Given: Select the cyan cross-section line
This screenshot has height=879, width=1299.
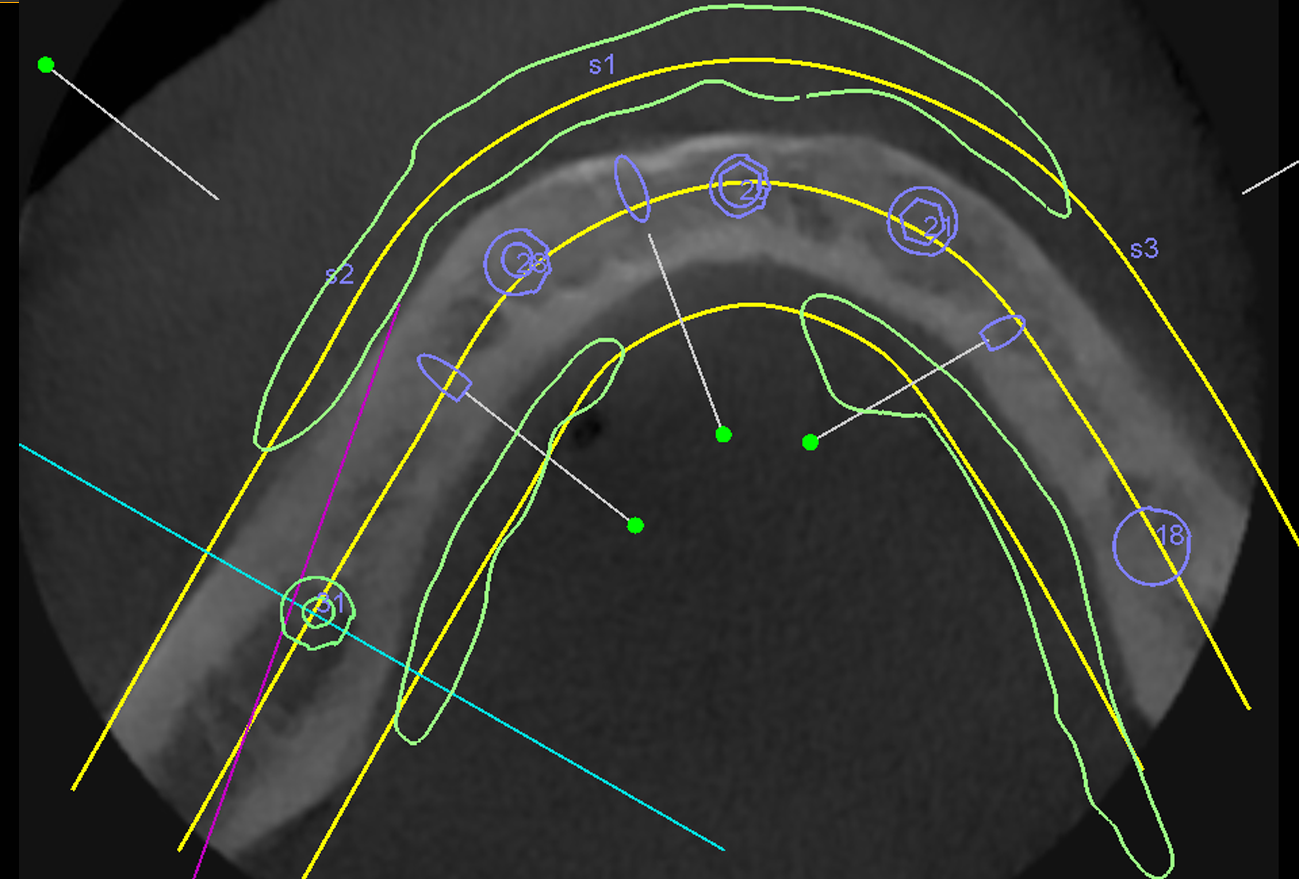Looking at the screenshot, I should point(371,647).
